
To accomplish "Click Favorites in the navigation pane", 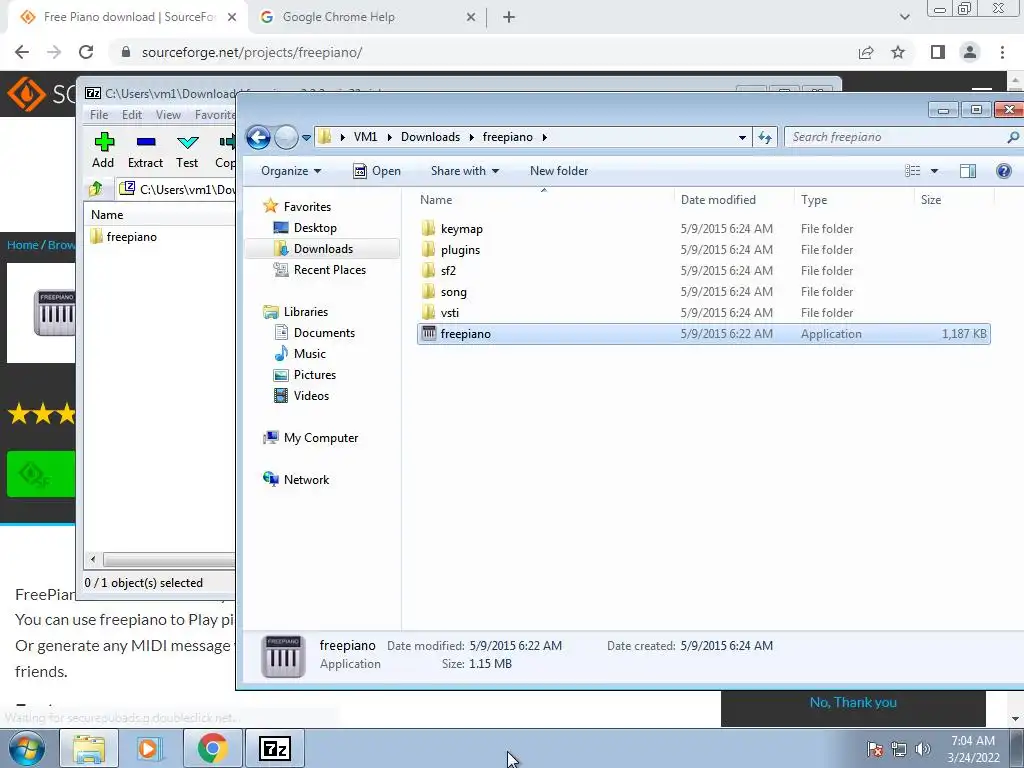I will [x=307, y=207].
